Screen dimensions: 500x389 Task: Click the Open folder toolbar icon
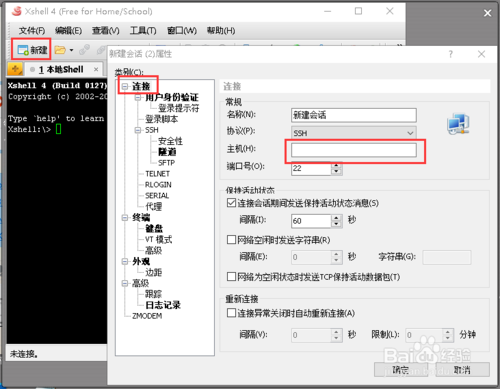[60, 50]
